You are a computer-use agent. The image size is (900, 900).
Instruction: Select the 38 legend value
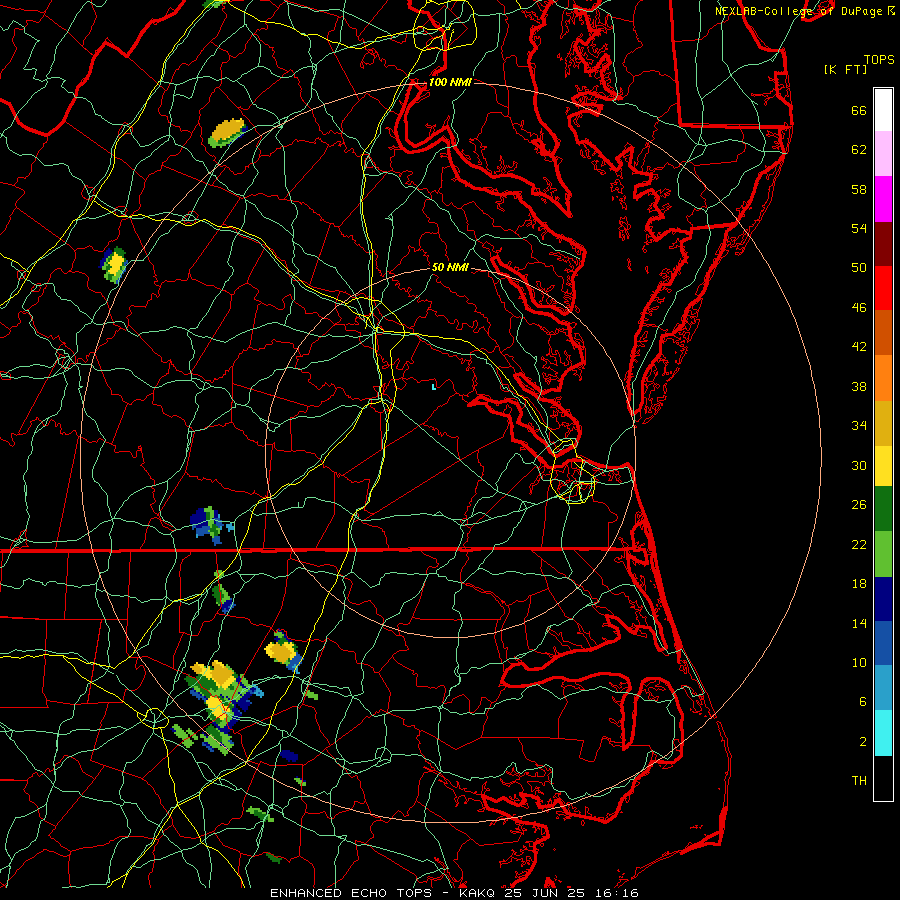point(859,386)
